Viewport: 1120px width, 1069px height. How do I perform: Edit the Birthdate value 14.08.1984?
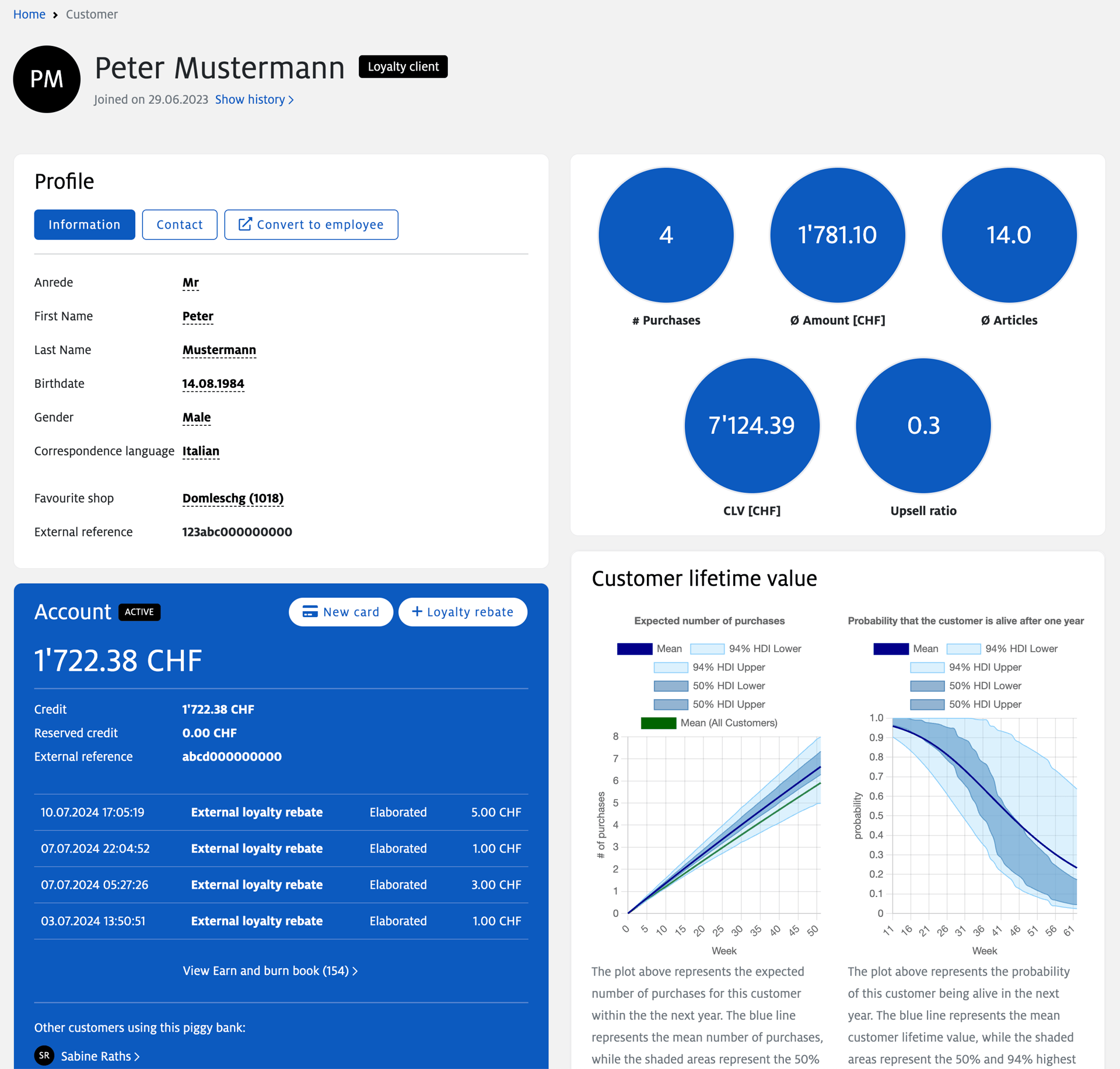213,384
